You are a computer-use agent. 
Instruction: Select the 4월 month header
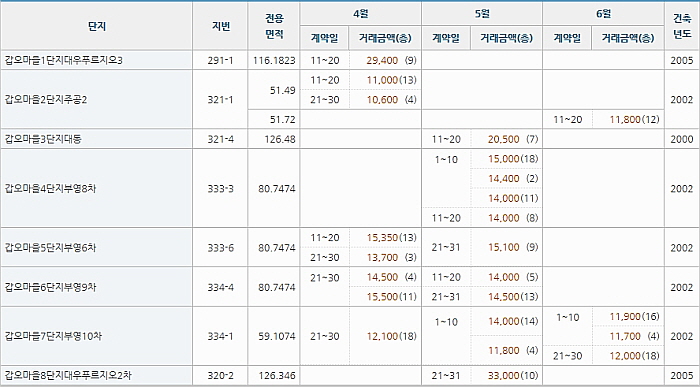(x=361, y=14)
